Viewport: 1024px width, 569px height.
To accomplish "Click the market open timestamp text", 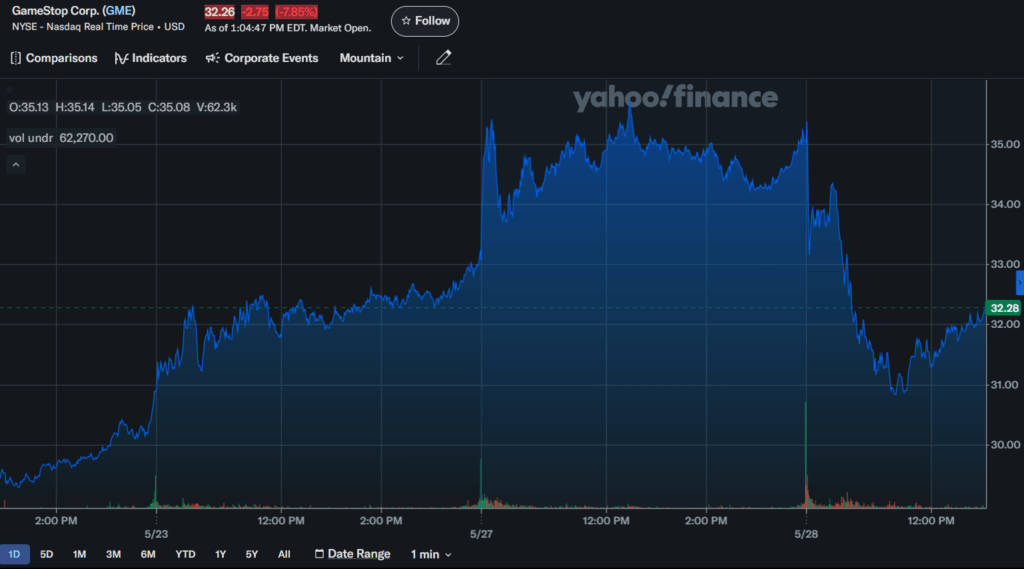I will [288, 28].
